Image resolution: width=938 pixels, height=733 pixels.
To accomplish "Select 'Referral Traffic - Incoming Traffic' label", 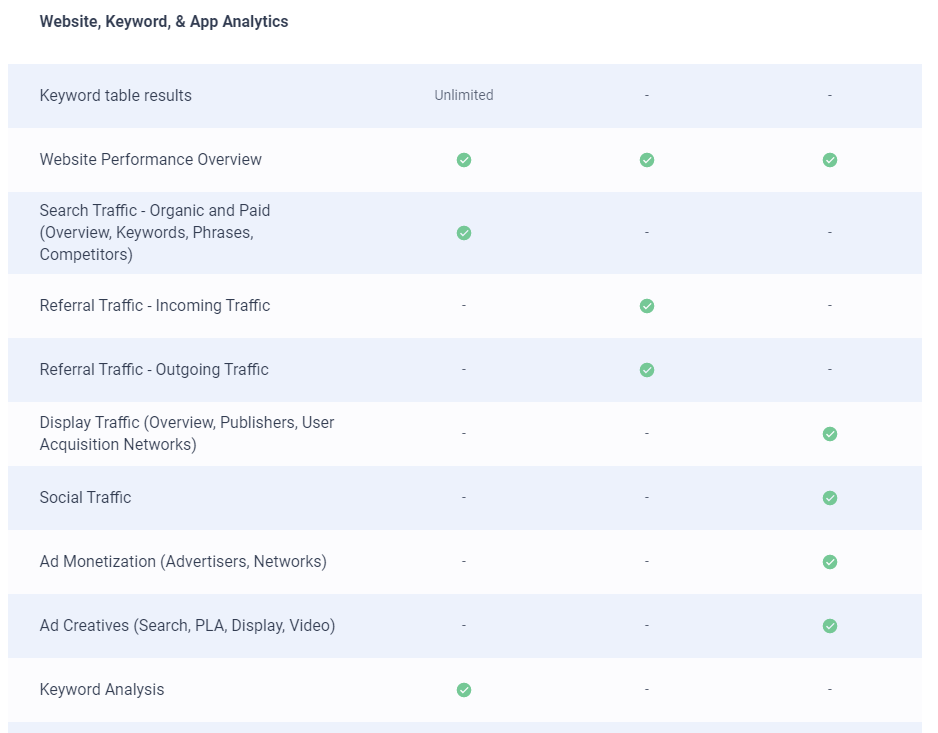I will [155, 306].
